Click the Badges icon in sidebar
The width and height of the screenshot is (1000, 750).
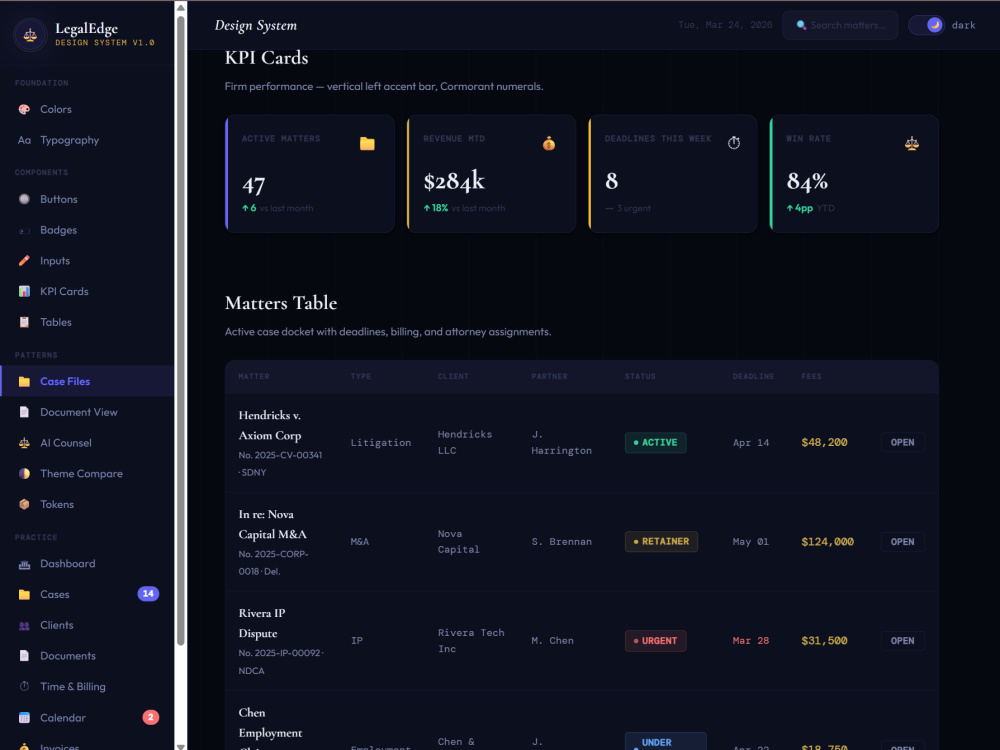(x=24, y=230)
